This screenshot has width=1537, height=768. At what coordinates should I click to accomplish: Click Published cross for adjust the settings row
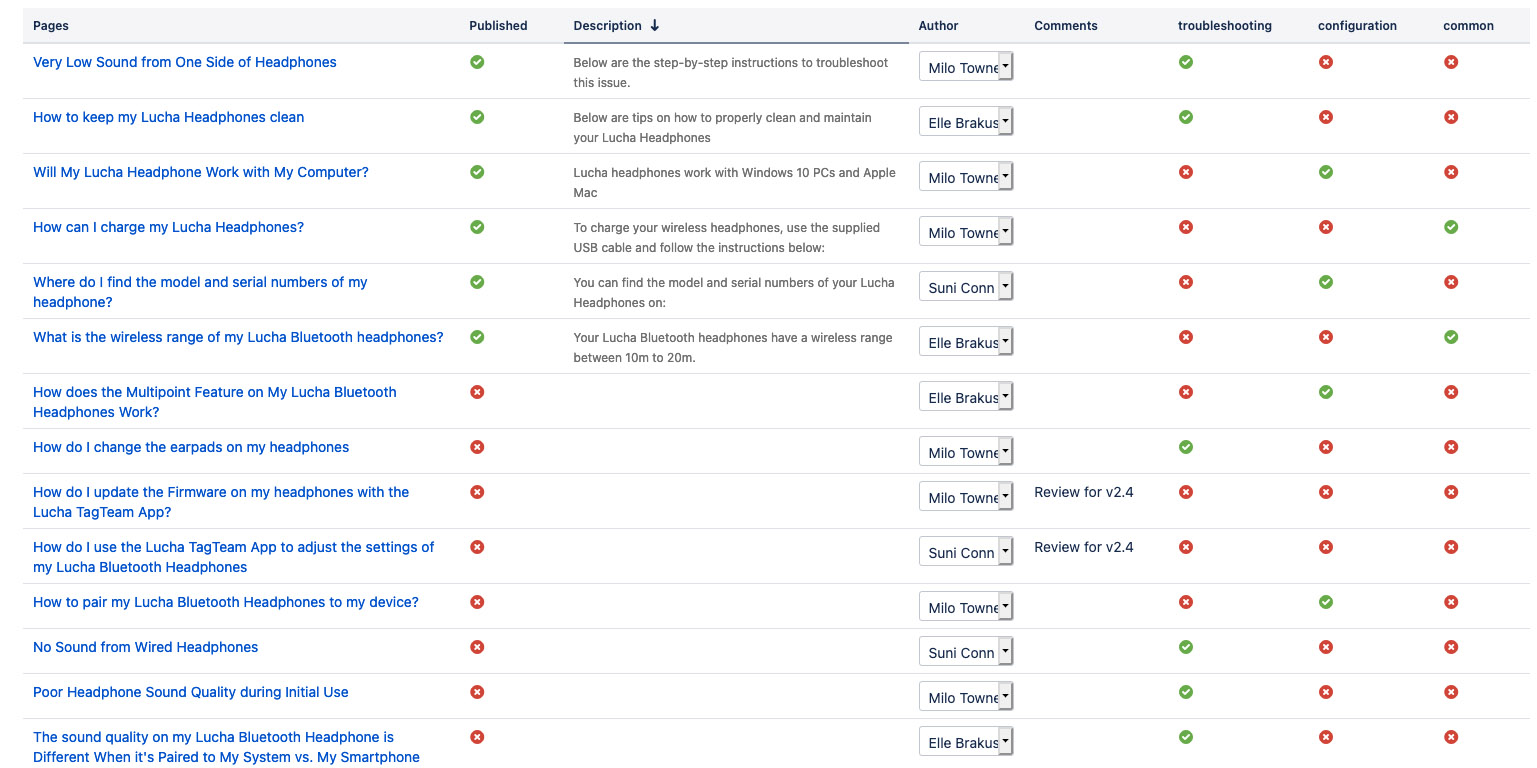[x=477, y=547]
